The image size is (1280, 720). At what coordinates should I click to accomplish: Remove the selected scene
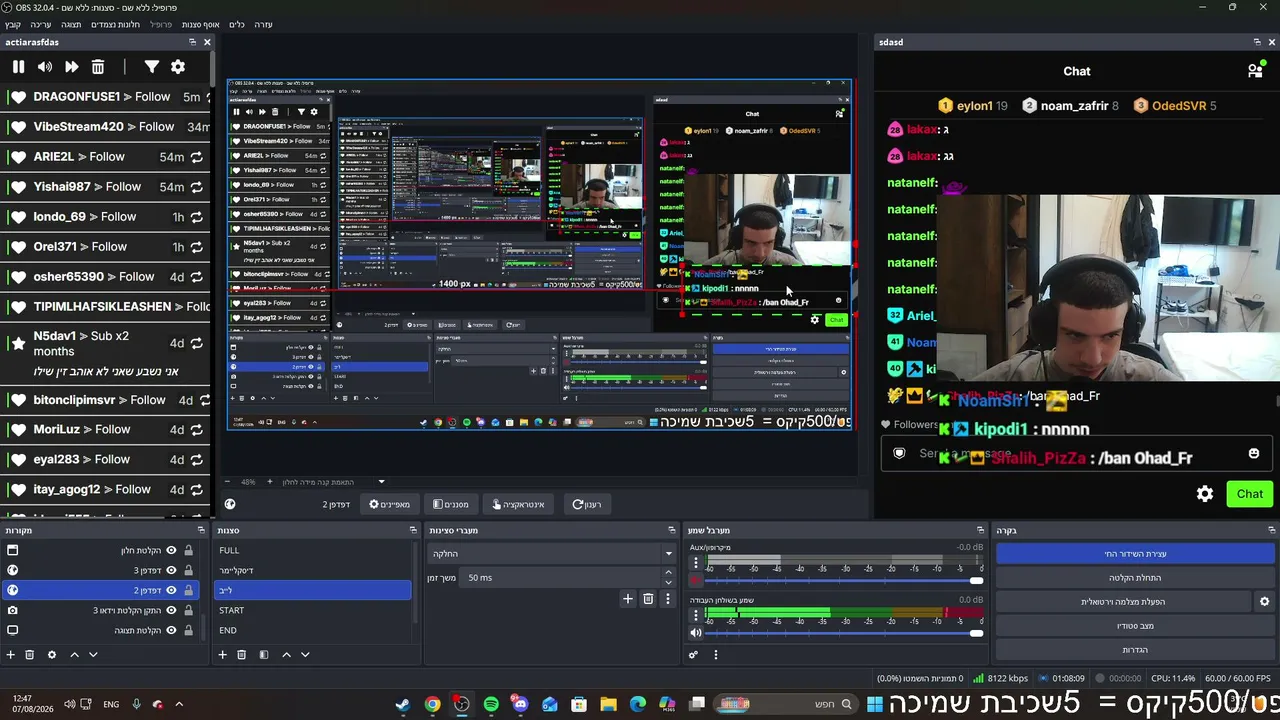pos(241,655)
